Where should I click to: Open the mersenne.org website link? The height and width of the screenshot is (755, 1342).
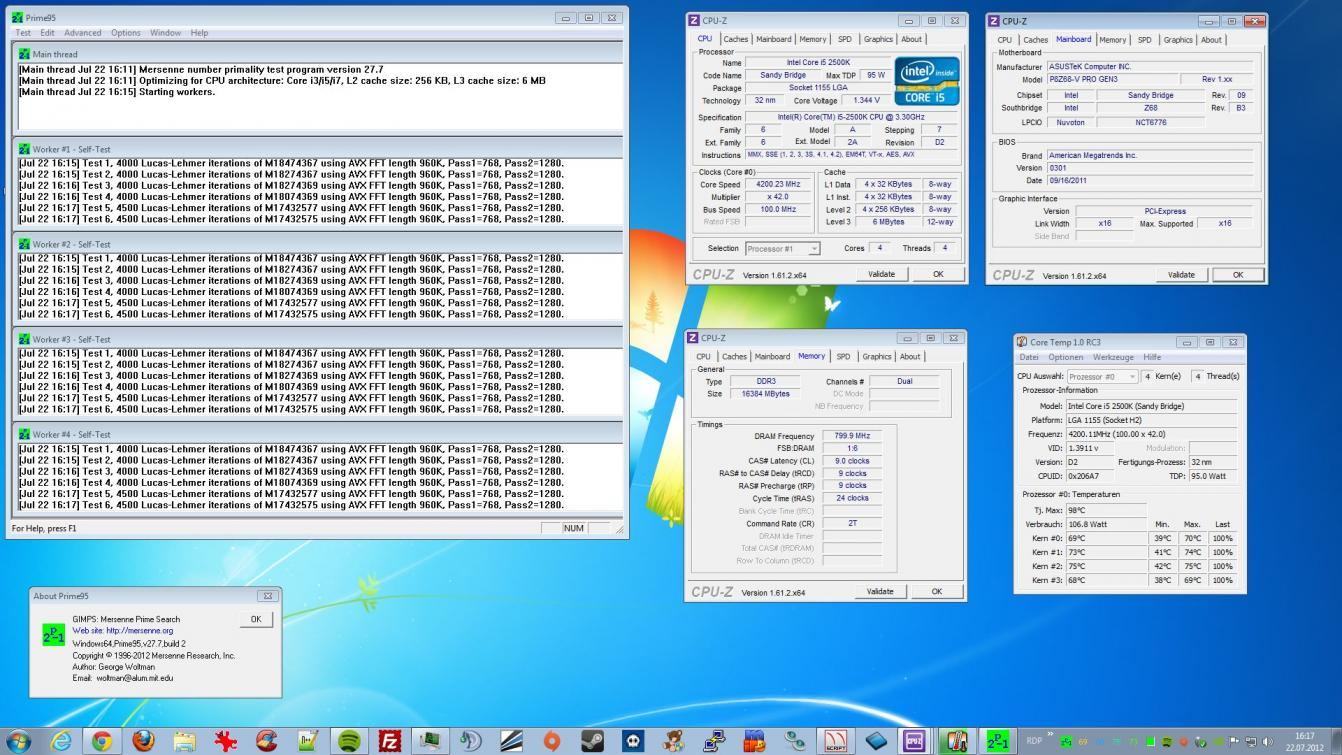click(139, 631)
